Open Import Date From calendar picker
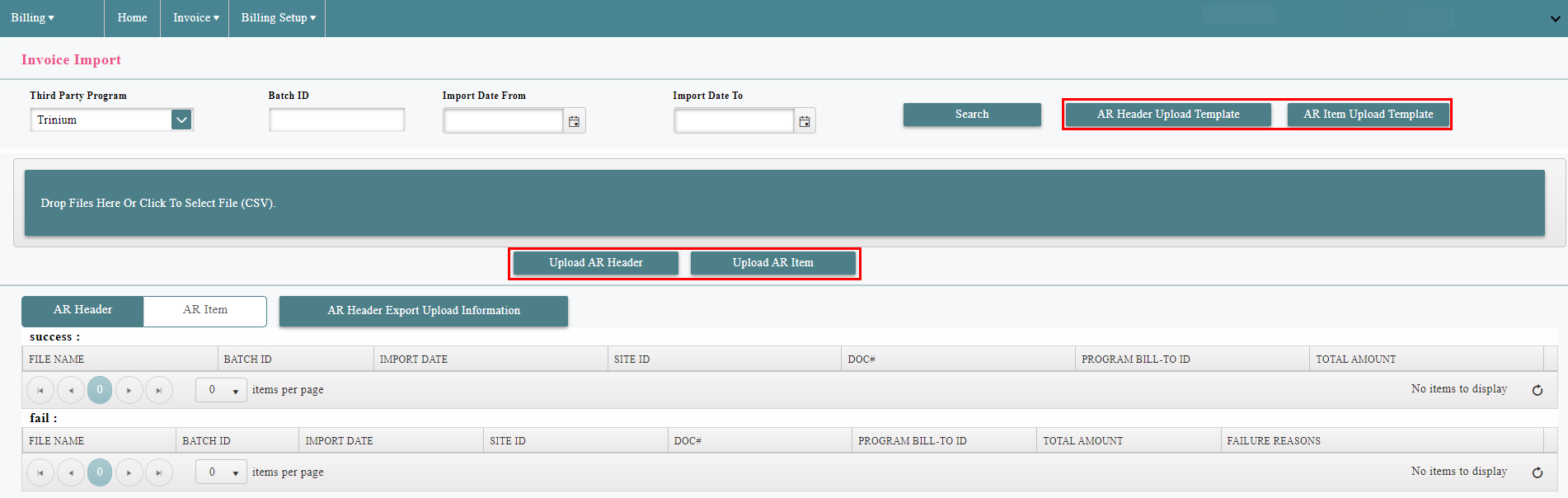Viewport: 1568px width, 498px height. tap(575, 121)
